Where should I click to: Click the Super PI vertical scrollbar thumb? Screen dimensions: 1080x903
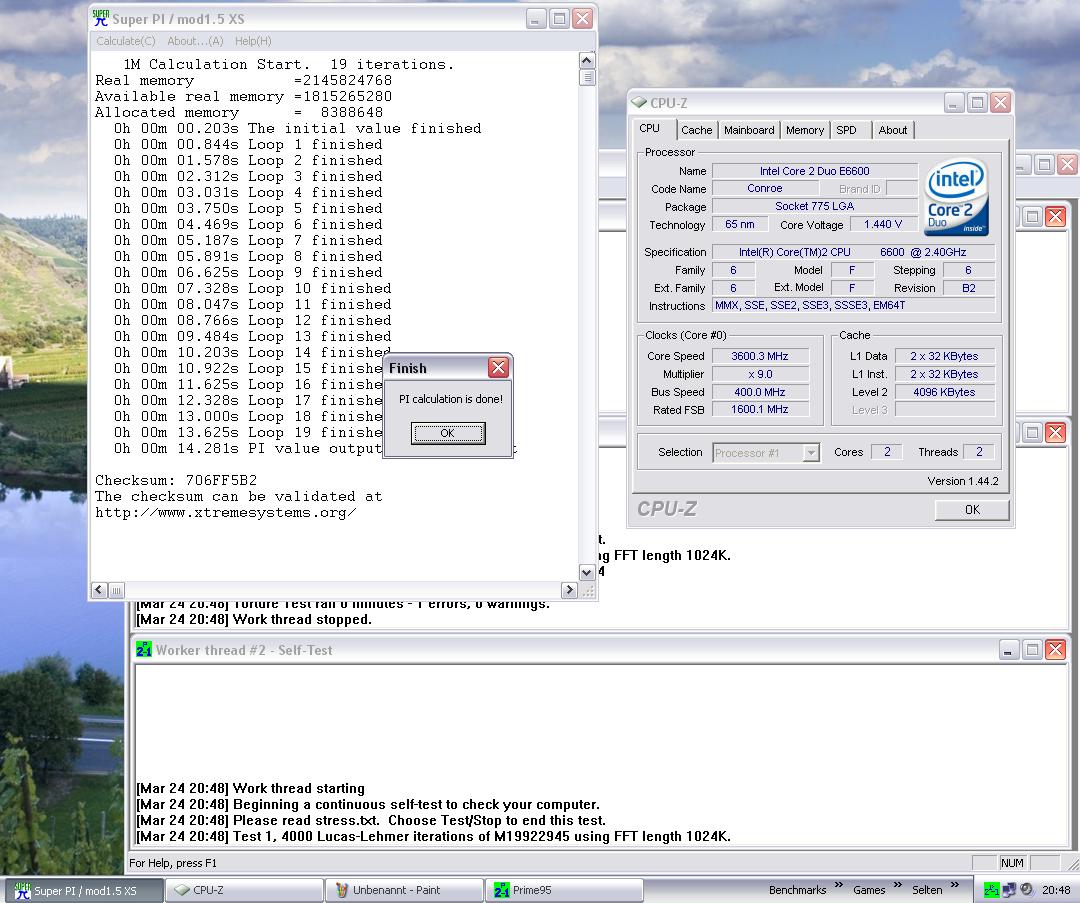tap(587, 77)
